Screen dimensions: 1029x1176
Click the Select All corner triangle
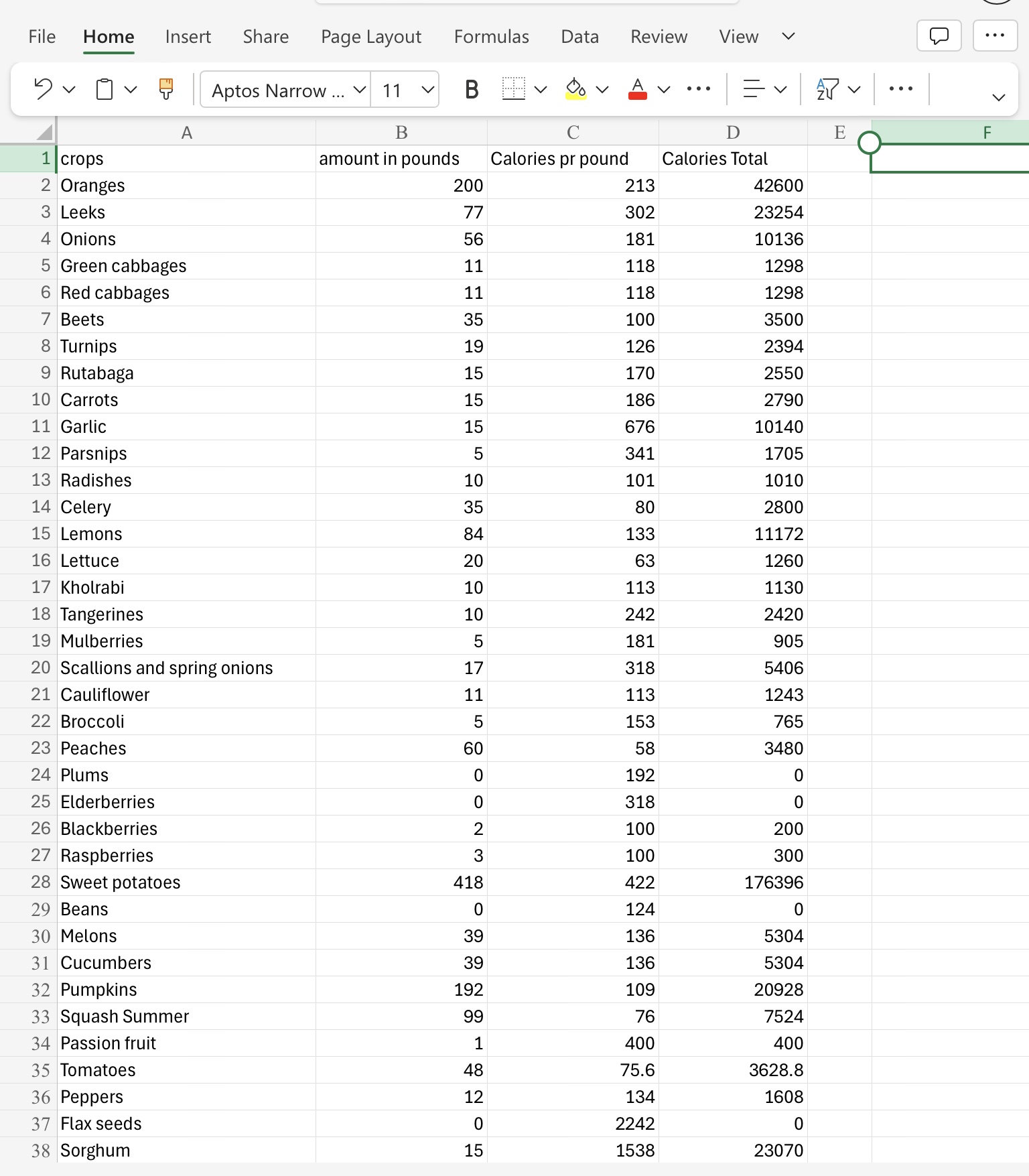(x=44, y=132)
